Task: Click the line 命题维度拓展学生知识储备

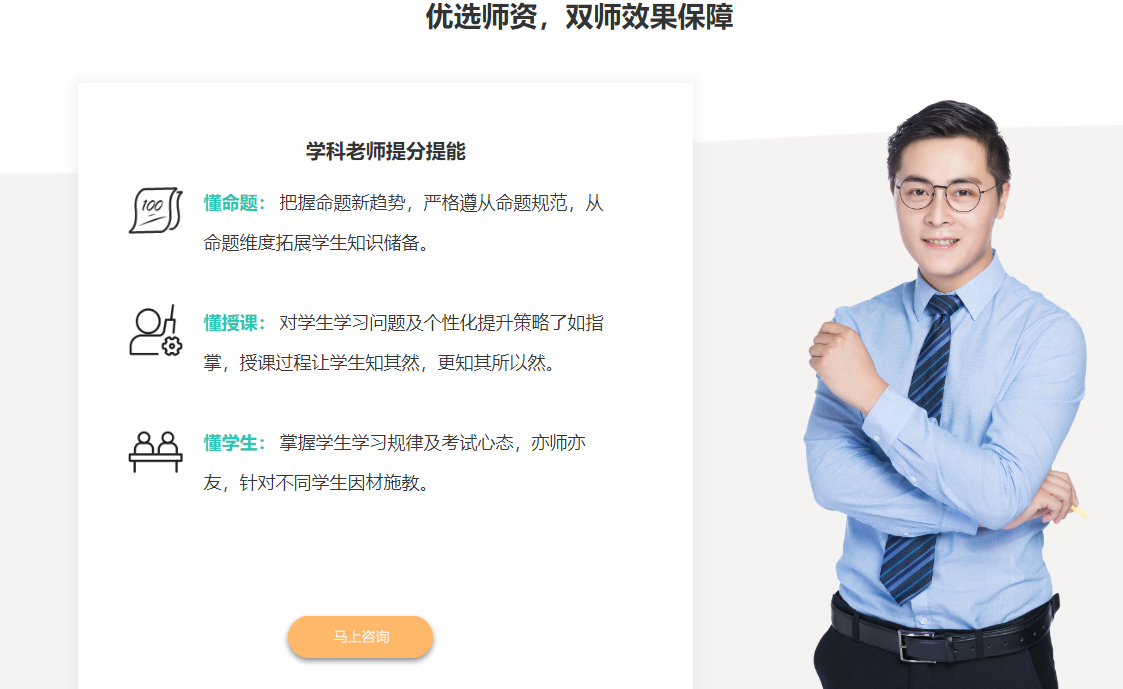Action: coord(312,244)
